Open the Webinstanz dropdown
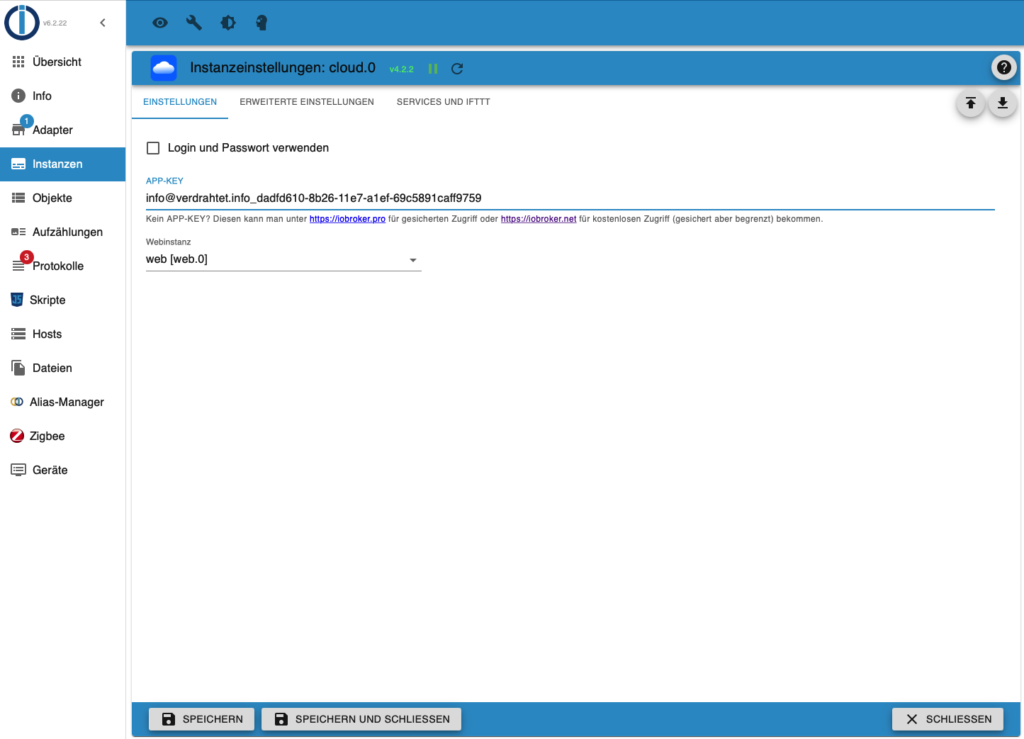 [x=283, y=260]
